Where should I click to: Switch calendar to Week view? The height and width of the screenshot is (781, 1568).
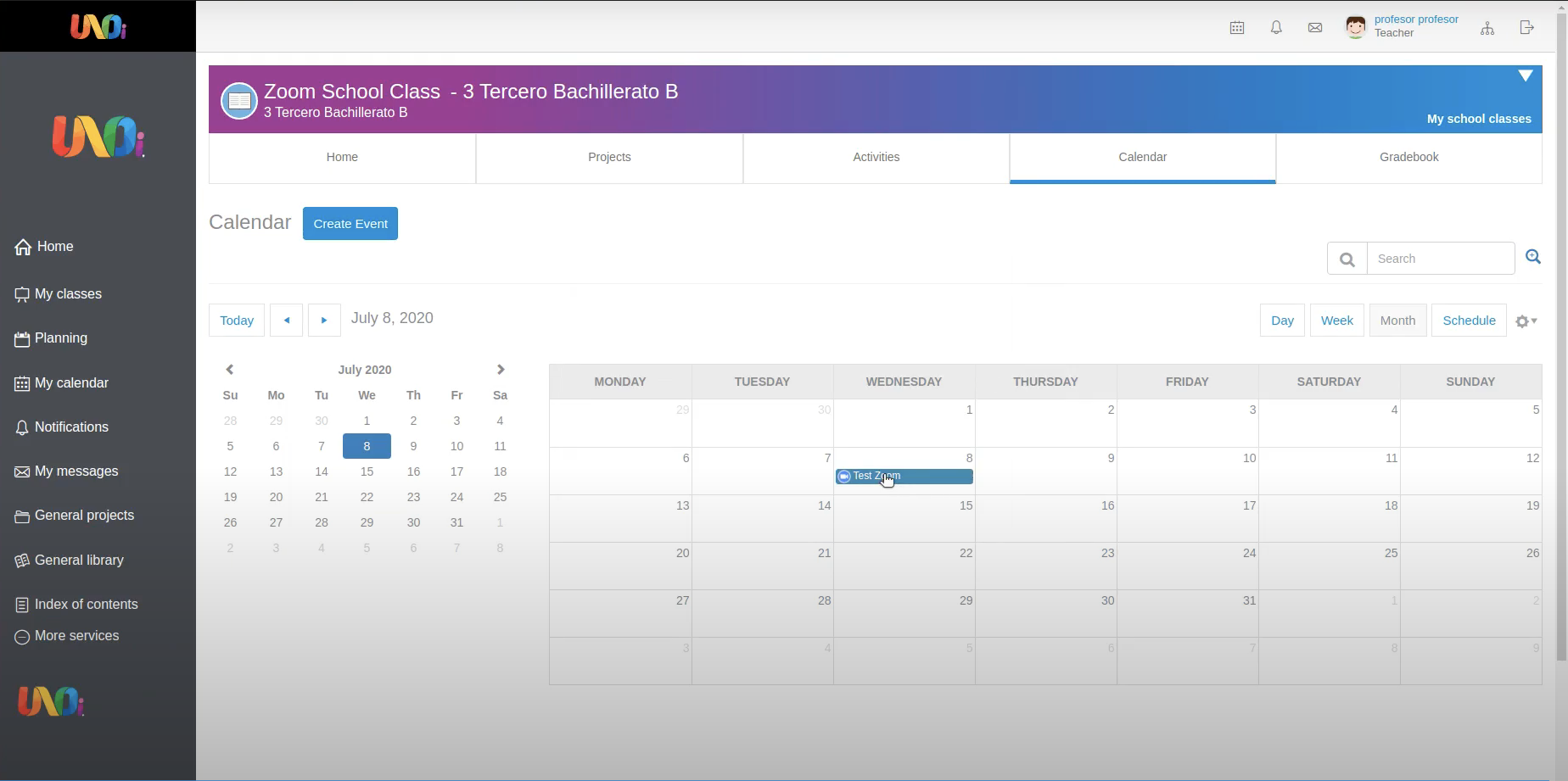point(1336,321)
